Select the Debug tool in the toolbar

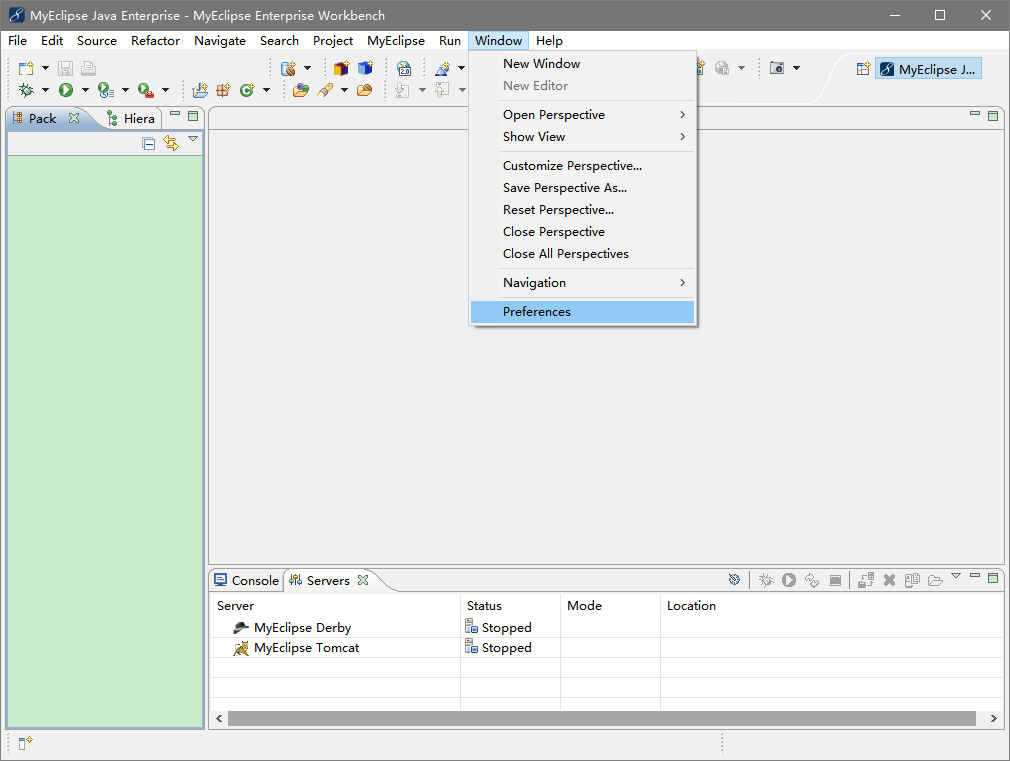point(27,89)
